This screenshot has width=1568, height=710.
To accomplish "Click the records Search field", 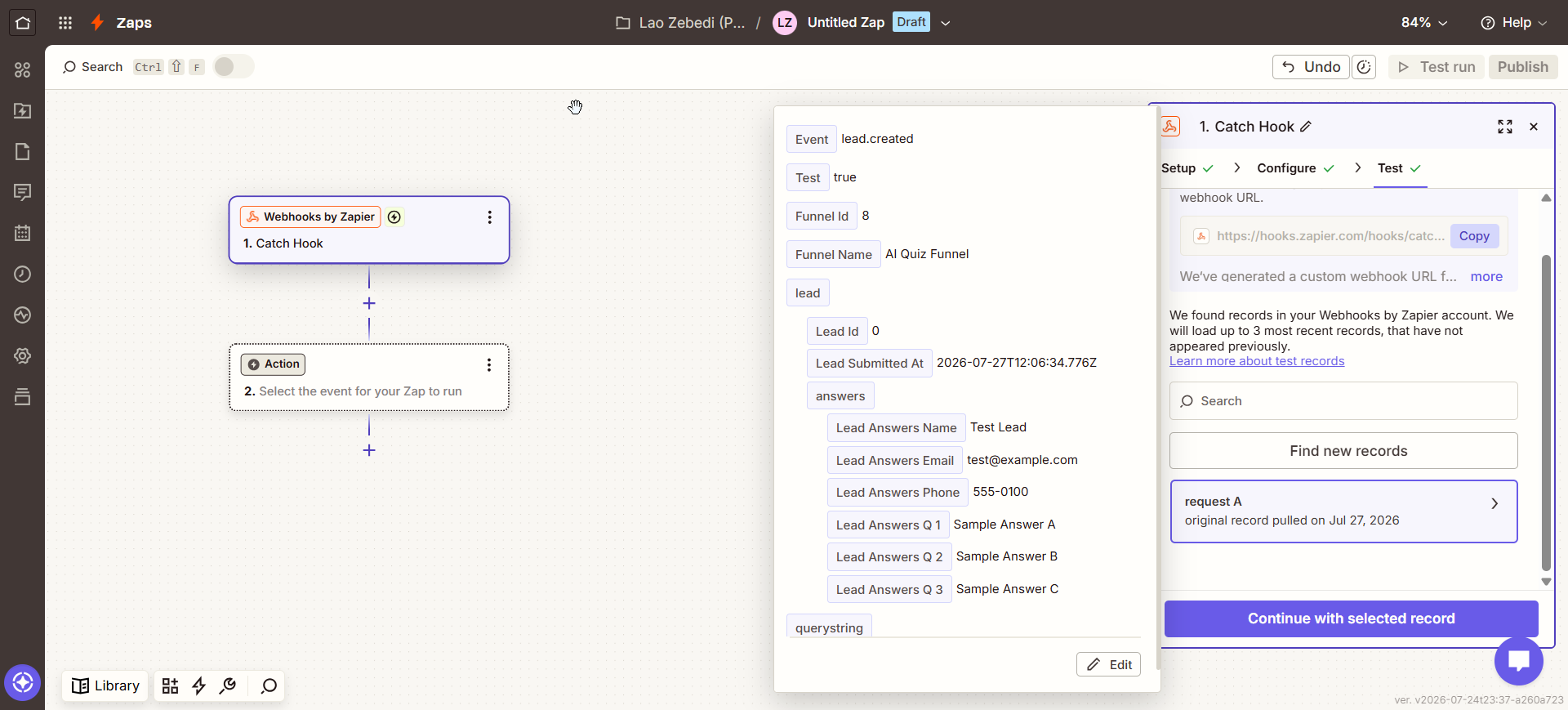I will click(1343, 401).
